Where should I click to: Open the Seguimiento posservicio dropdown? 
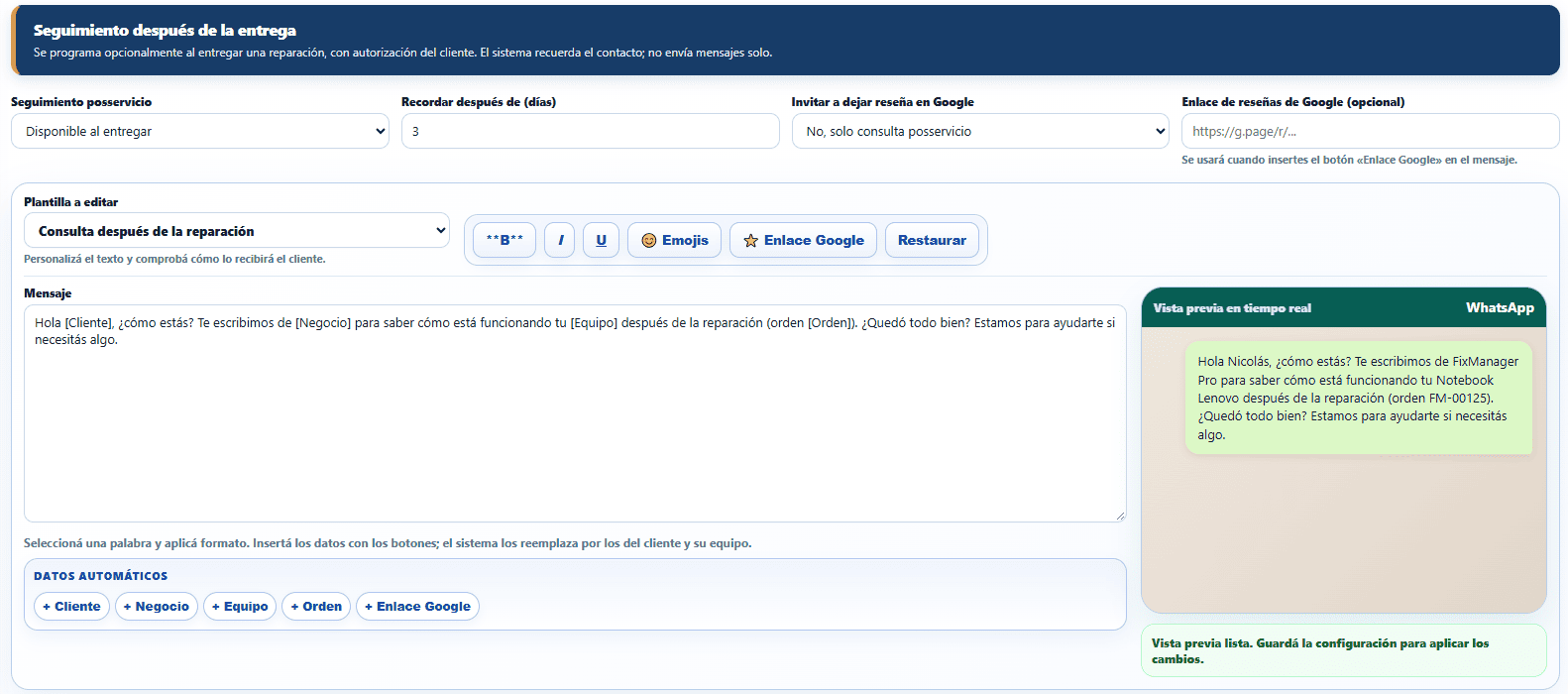coord(199,131)
